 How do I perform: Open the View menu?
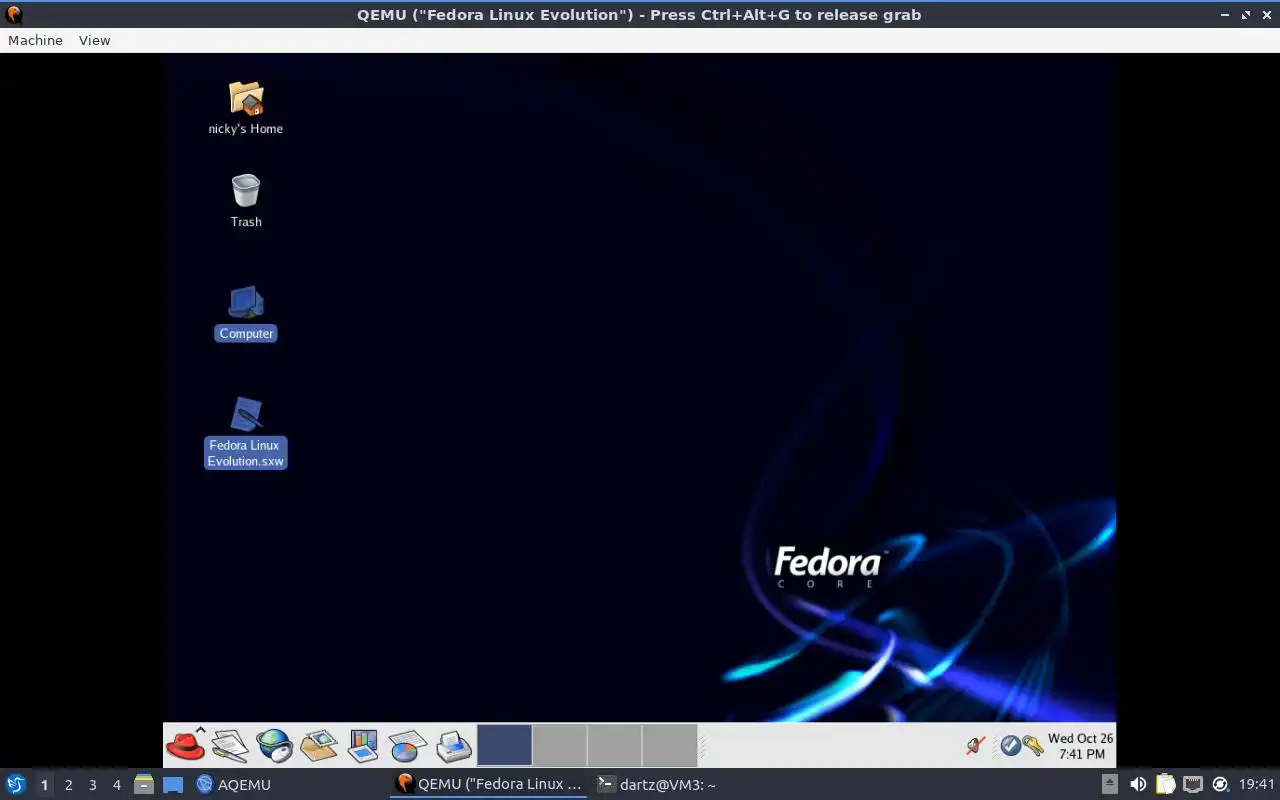pyautogui.click(x=94, y=40)
